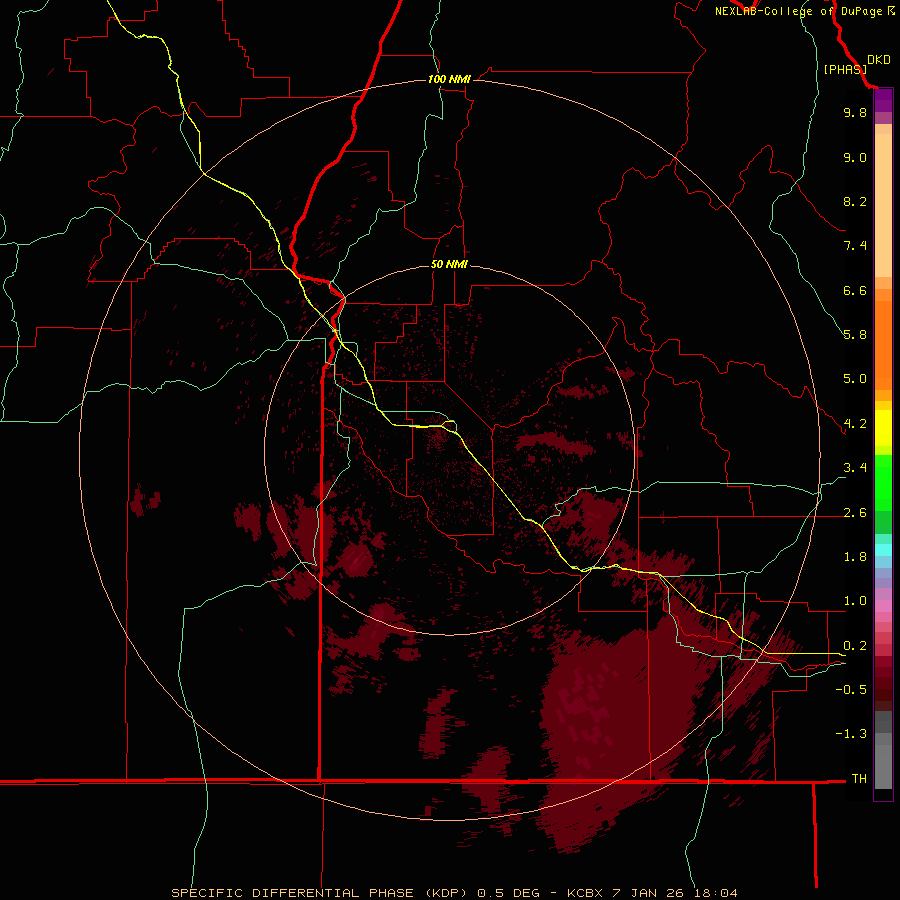Click the DKD legend unit label

pyautogui.click(x=879, y=60)
